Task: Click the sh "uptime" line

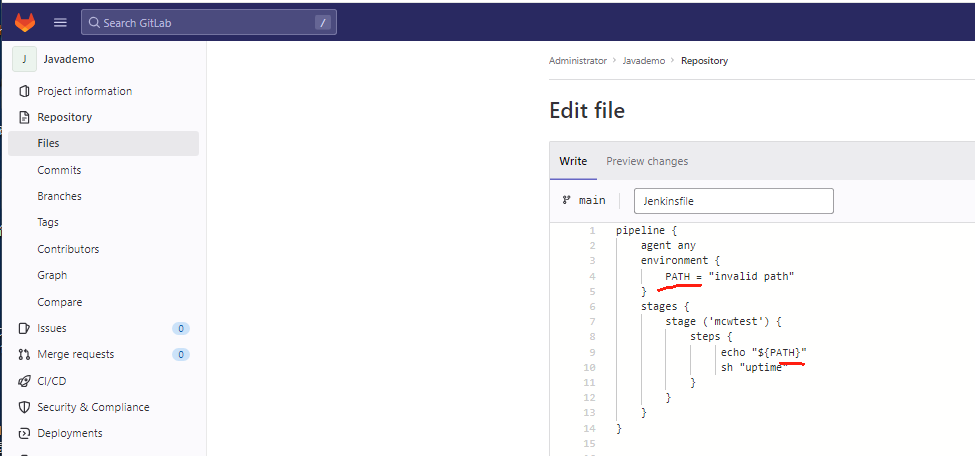Action: click(x=754, y=368)
